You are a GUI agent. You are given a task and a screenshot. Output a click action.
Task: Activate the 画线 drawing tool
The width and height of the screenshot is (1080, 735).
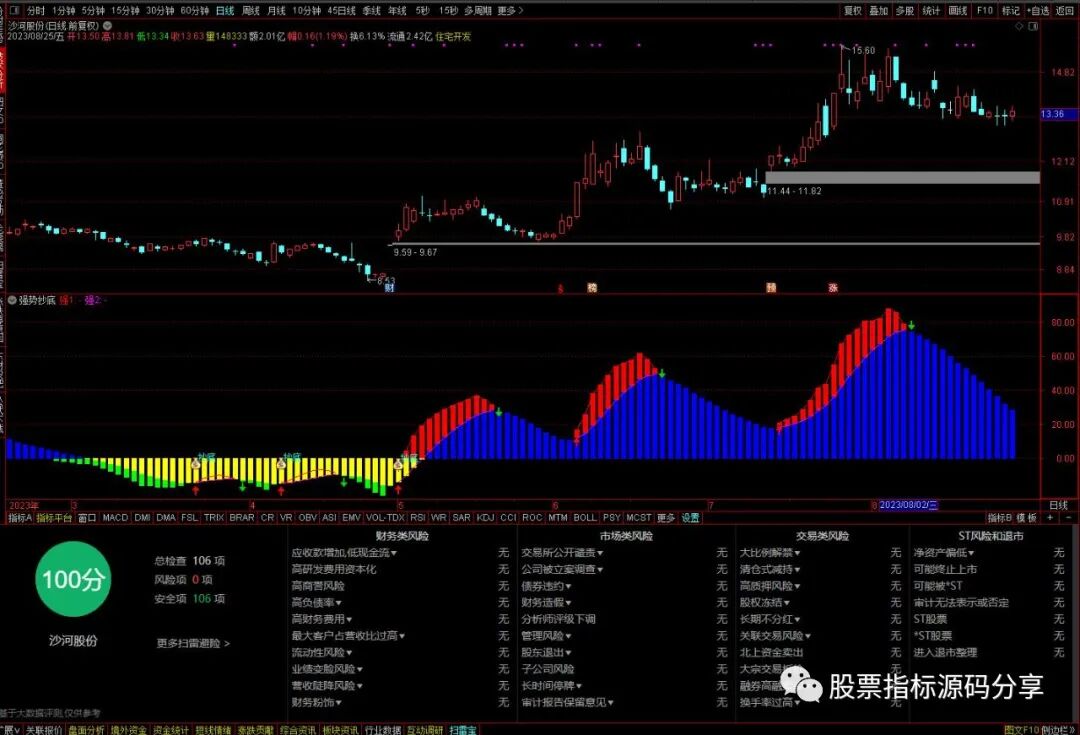point(957,10)
